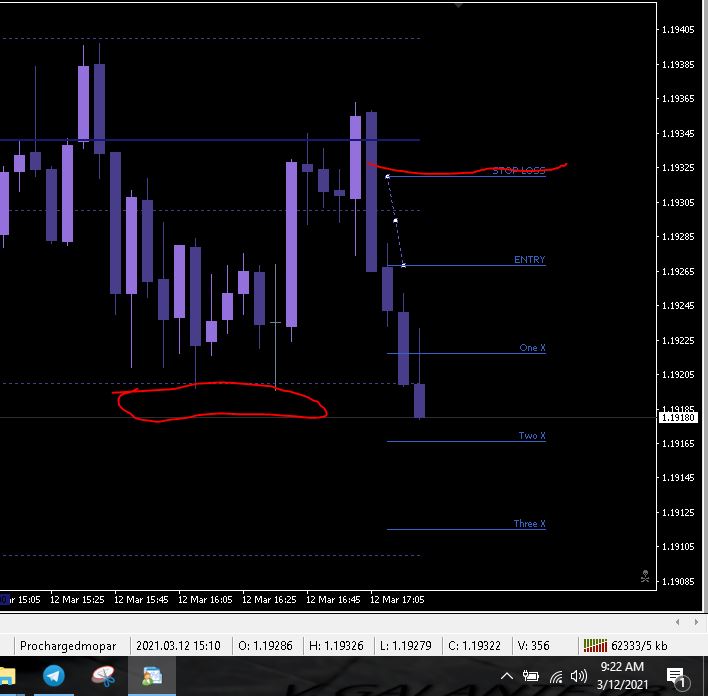
Task: Click the 1.19085 price axis label
Action: click(x=678, y=581)
